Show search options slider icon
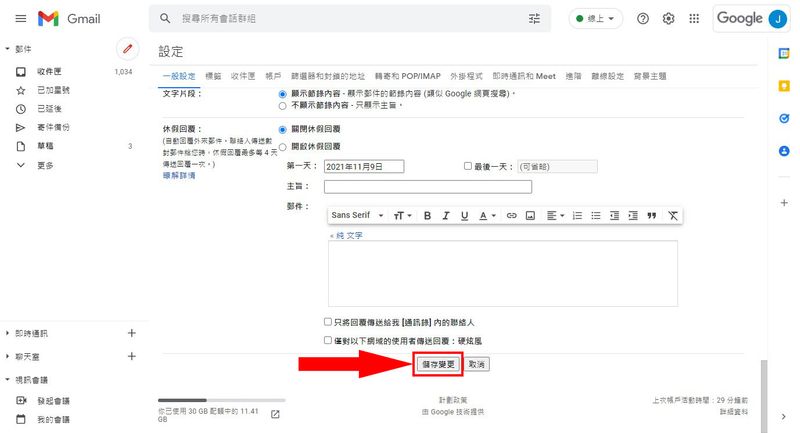 (x=534, y=18)
